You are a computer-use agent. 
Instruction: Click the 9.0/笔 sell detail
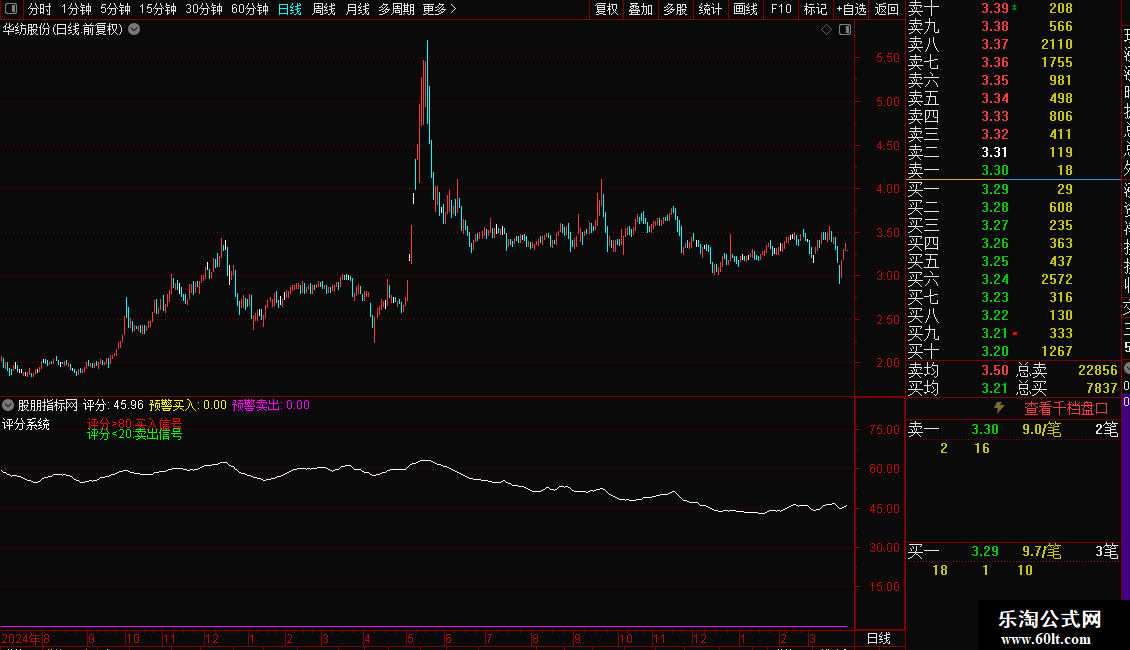click(1041, 429)
